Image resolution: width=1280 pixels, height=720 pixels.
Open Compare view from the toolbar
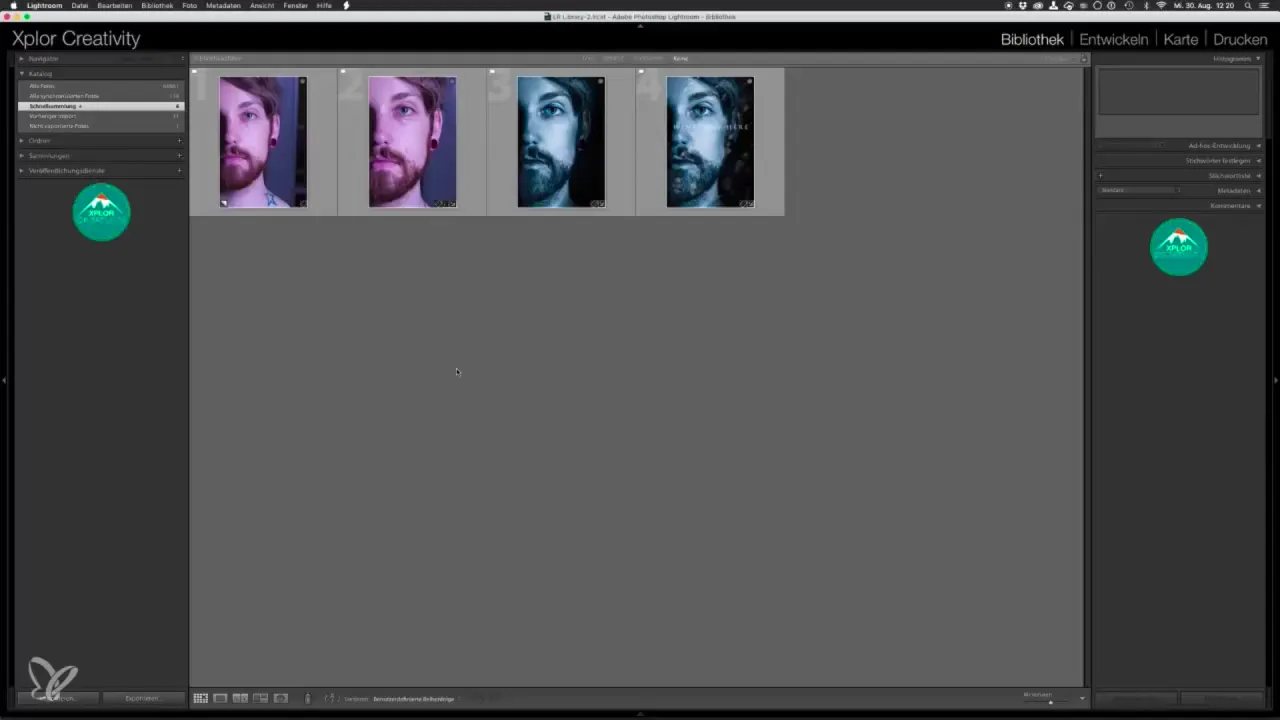point(240,698)
